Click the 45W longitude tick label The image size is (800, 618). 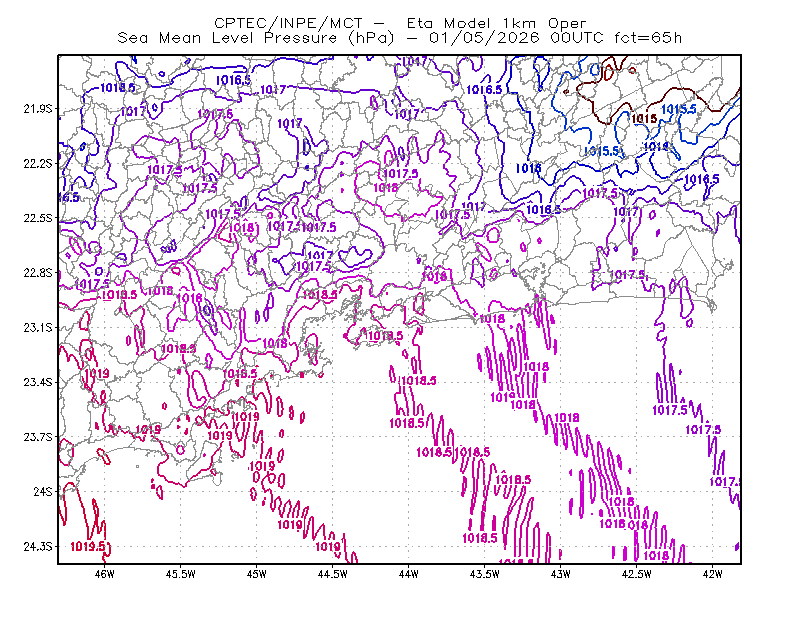(x=257, y=574)
